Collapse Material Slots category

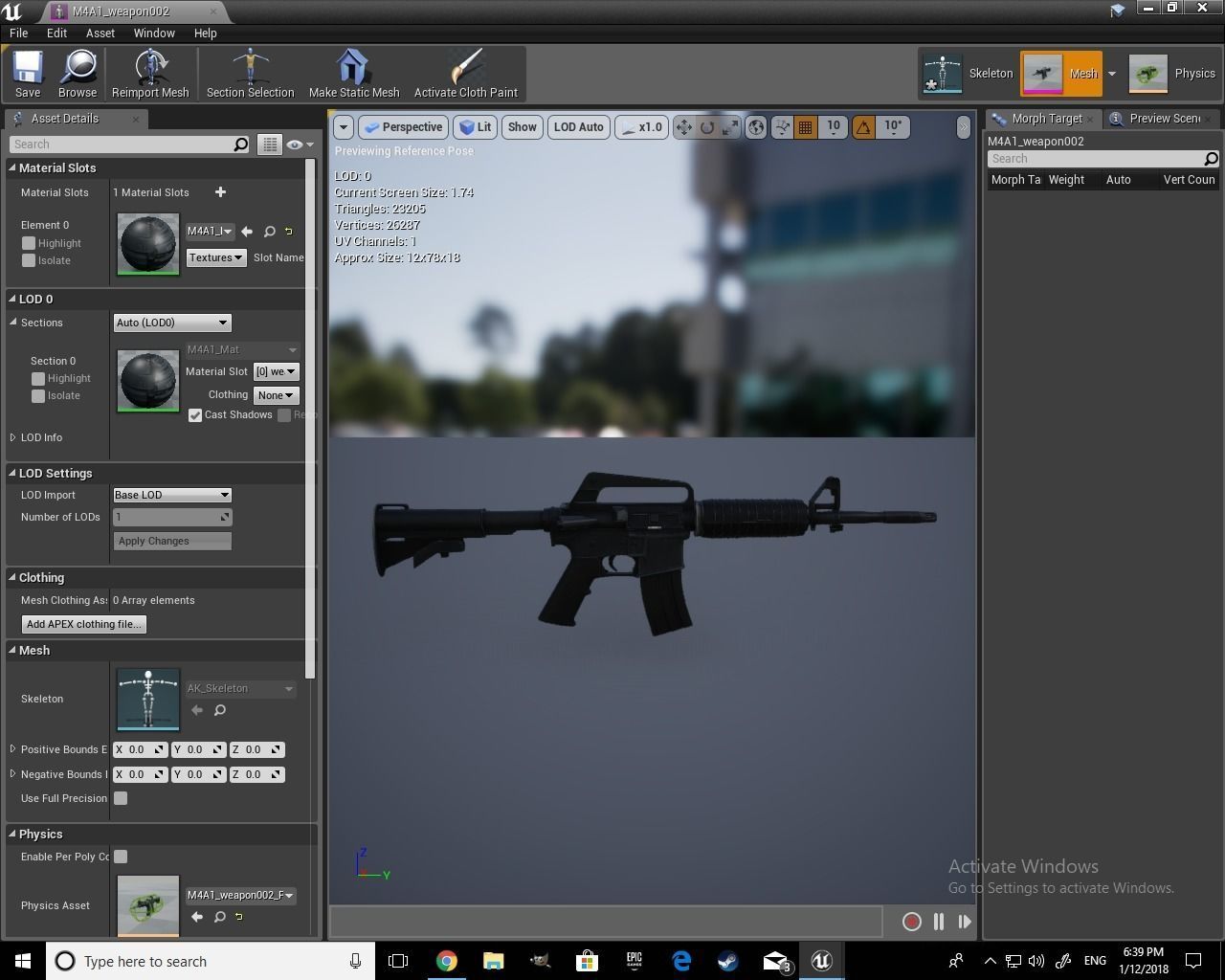13,167
